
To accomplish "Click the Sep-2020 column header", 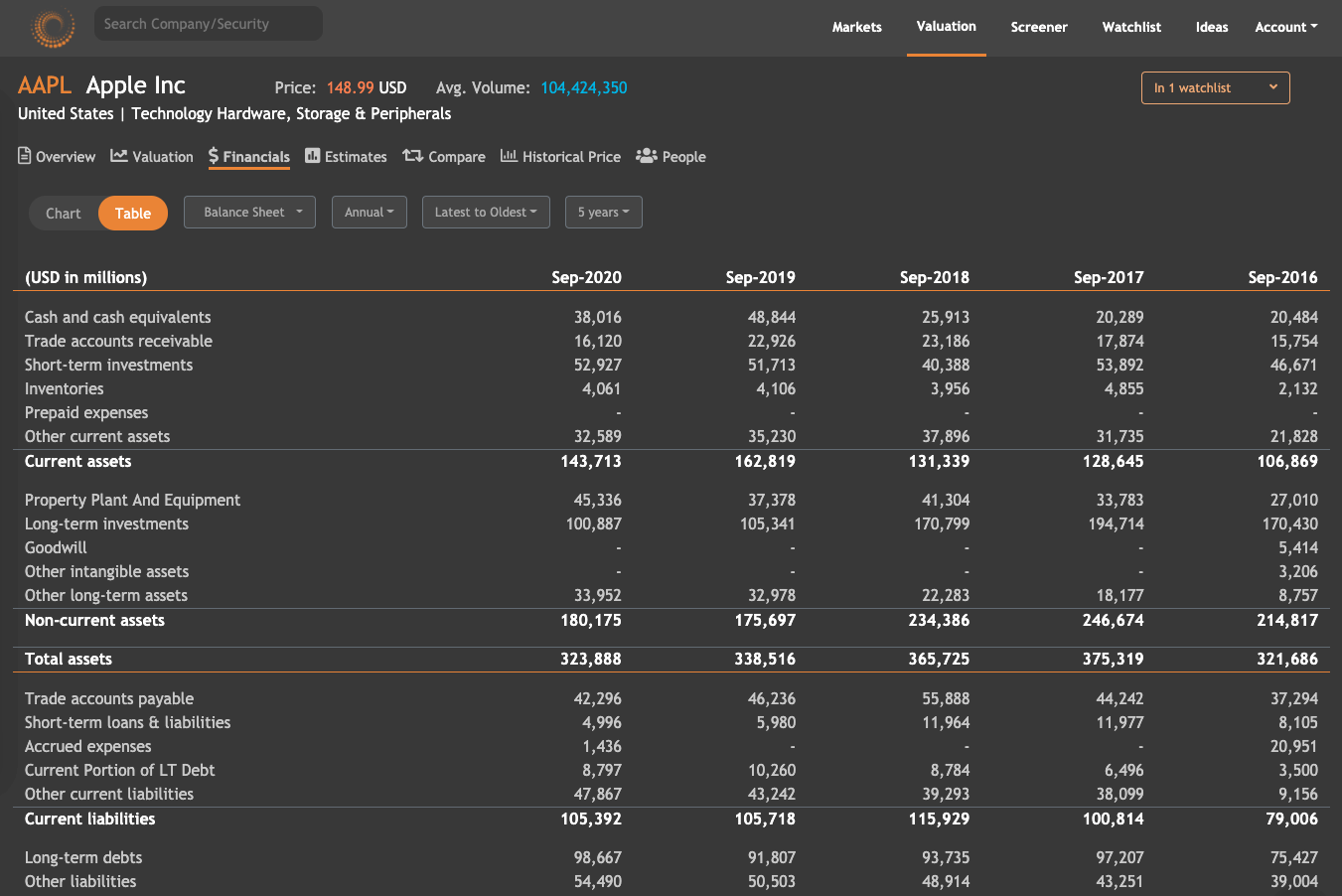I will [586, 277].
